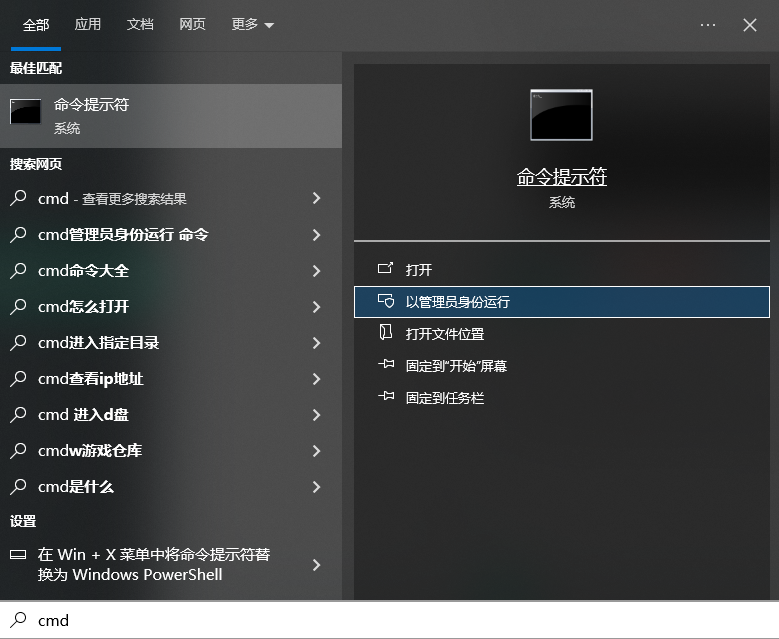Click search icon beside cmd管理员身份运行 命令

click(x=18, y=234)
